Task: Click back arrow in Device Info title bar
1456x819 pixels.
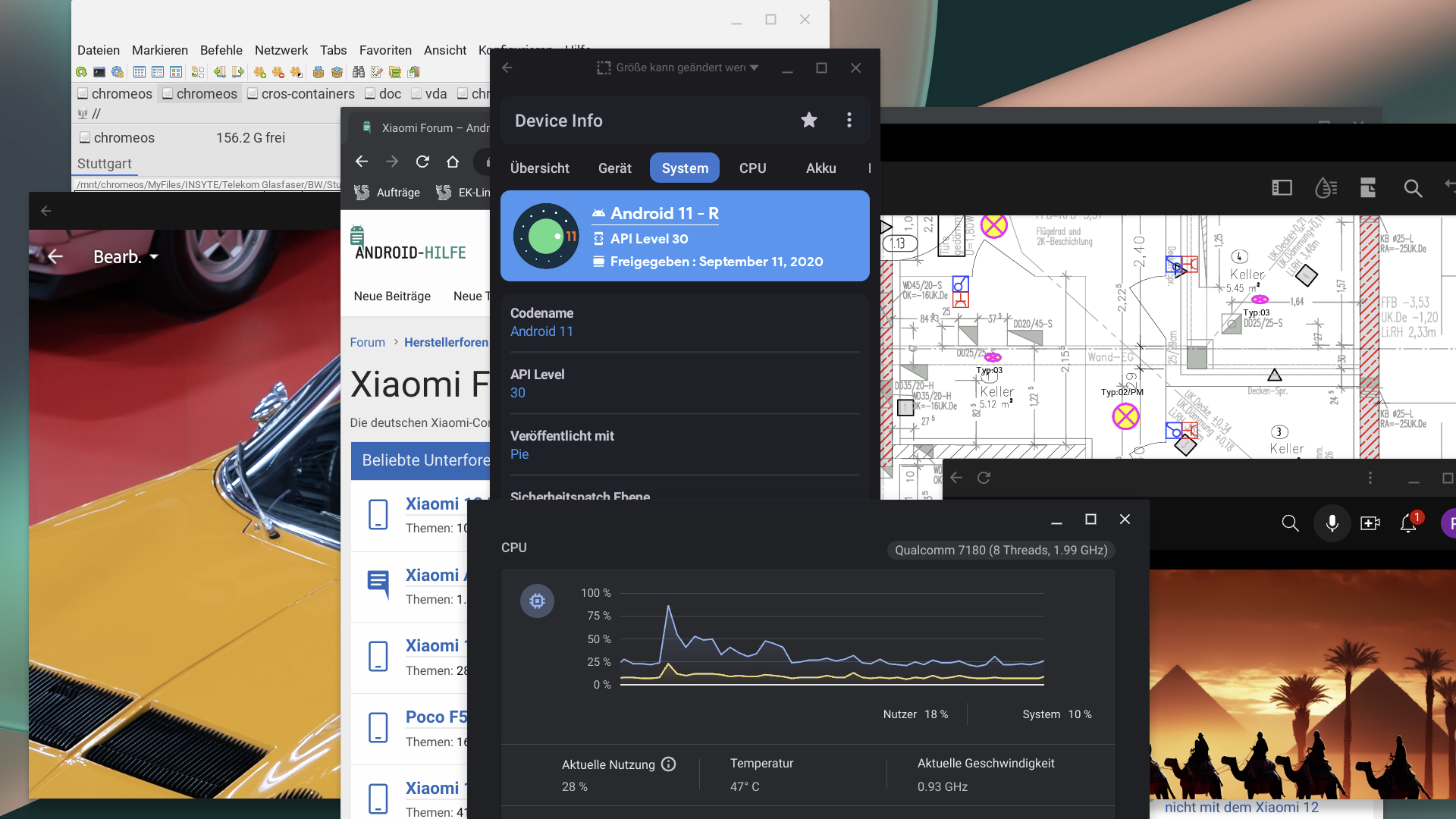Action: (x=507, y=67)
